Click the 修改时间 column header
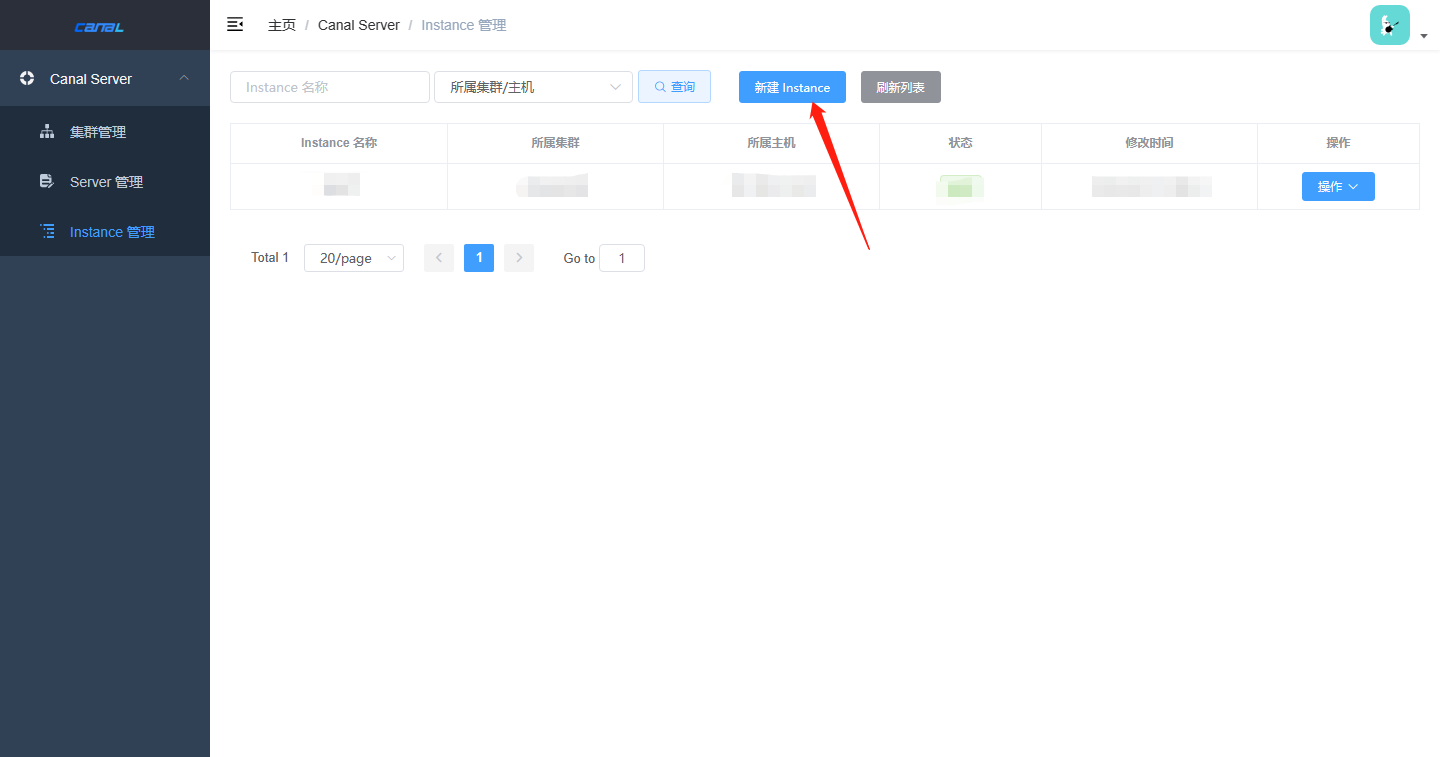This screenshot has height=757, width=1440. tap(1149, 143)
